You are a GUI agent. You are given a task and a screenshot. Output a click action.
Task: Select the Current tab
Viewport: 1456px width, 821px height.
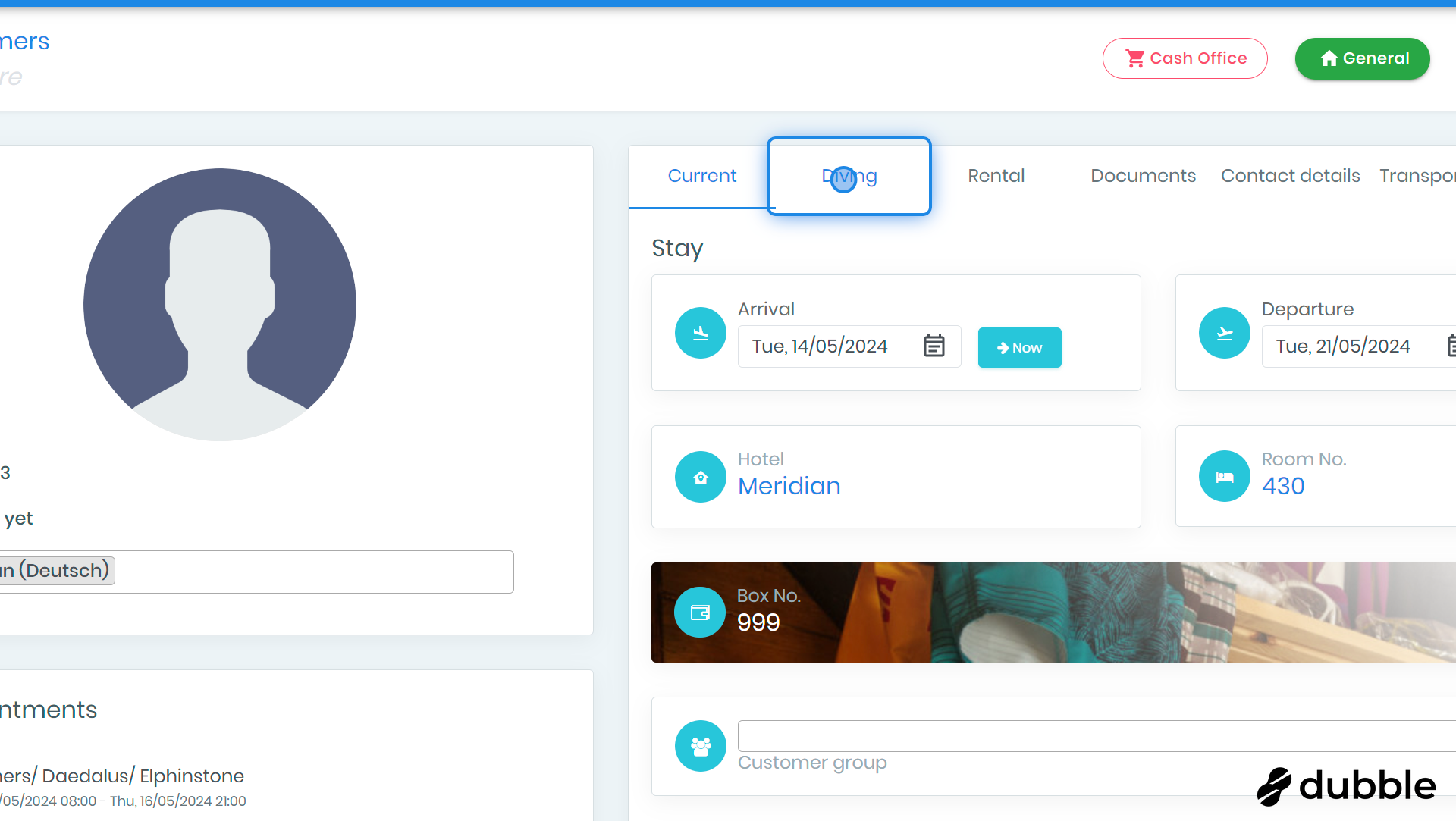[701, 176]
